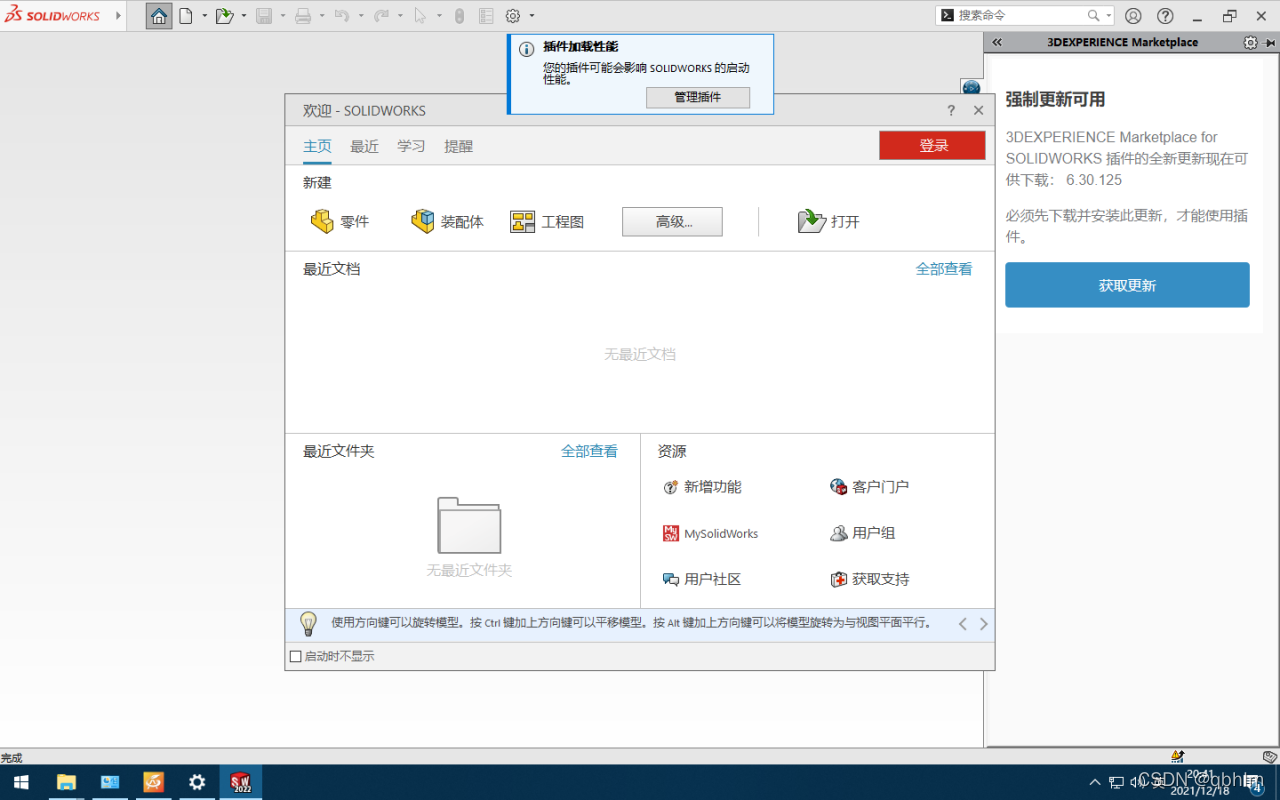This screenshot has height=800, width=1280.
Task: Click the Undo arrow icon
Action: click(x=341, y=16)
